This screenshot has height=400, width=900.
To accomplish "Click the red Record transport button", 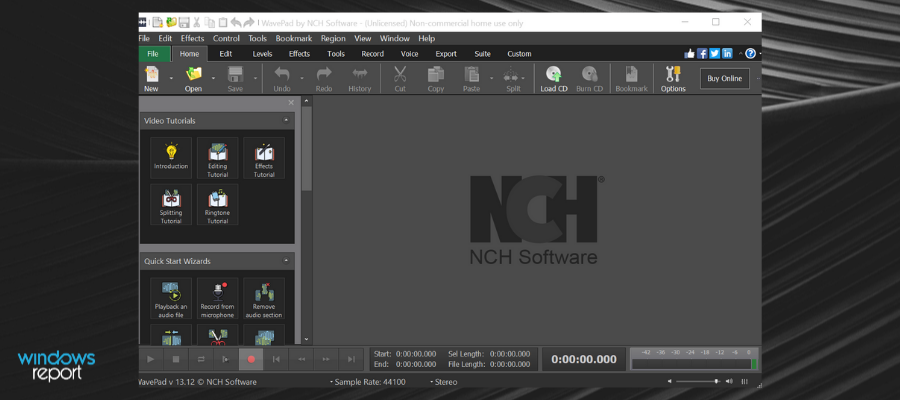I will tap(251, 359).
